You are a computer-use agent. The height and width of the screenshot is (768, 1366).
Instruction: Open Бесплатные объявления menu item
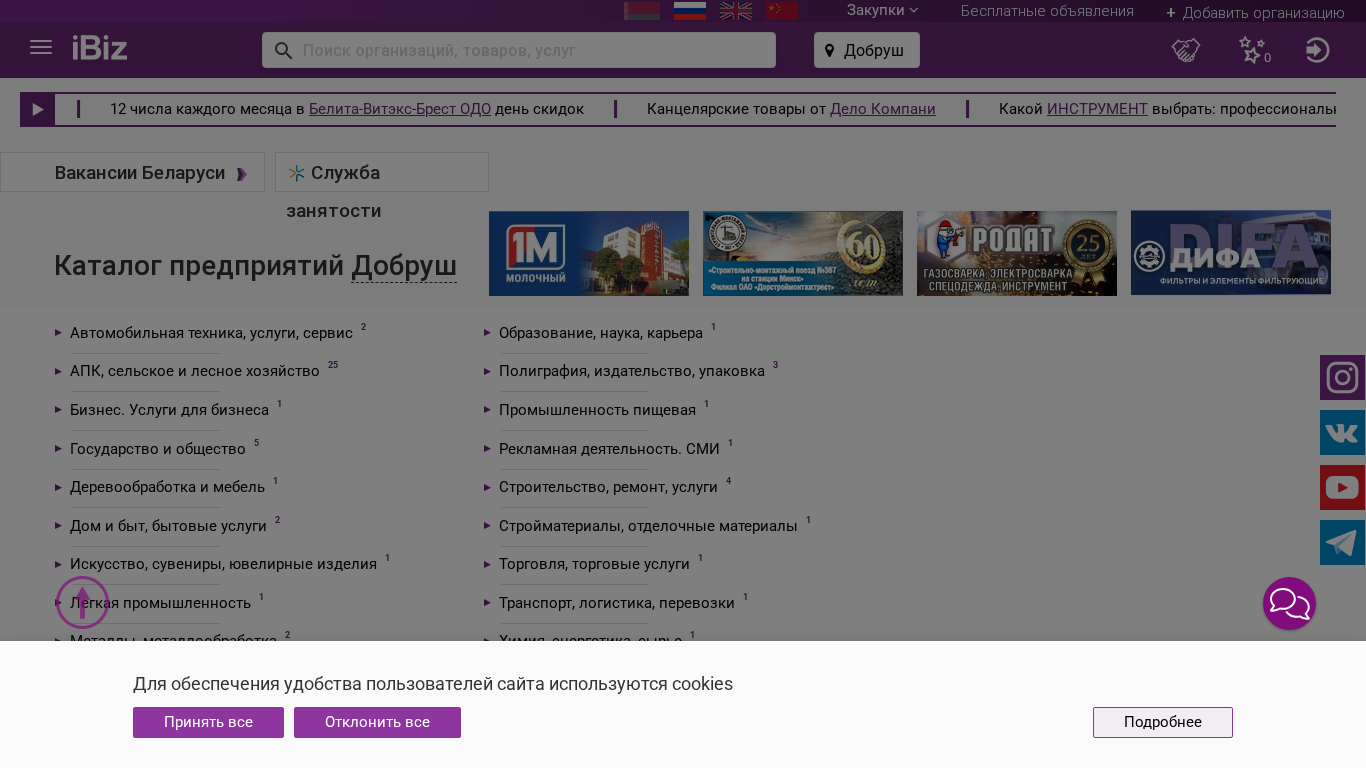click(1047, 11)
